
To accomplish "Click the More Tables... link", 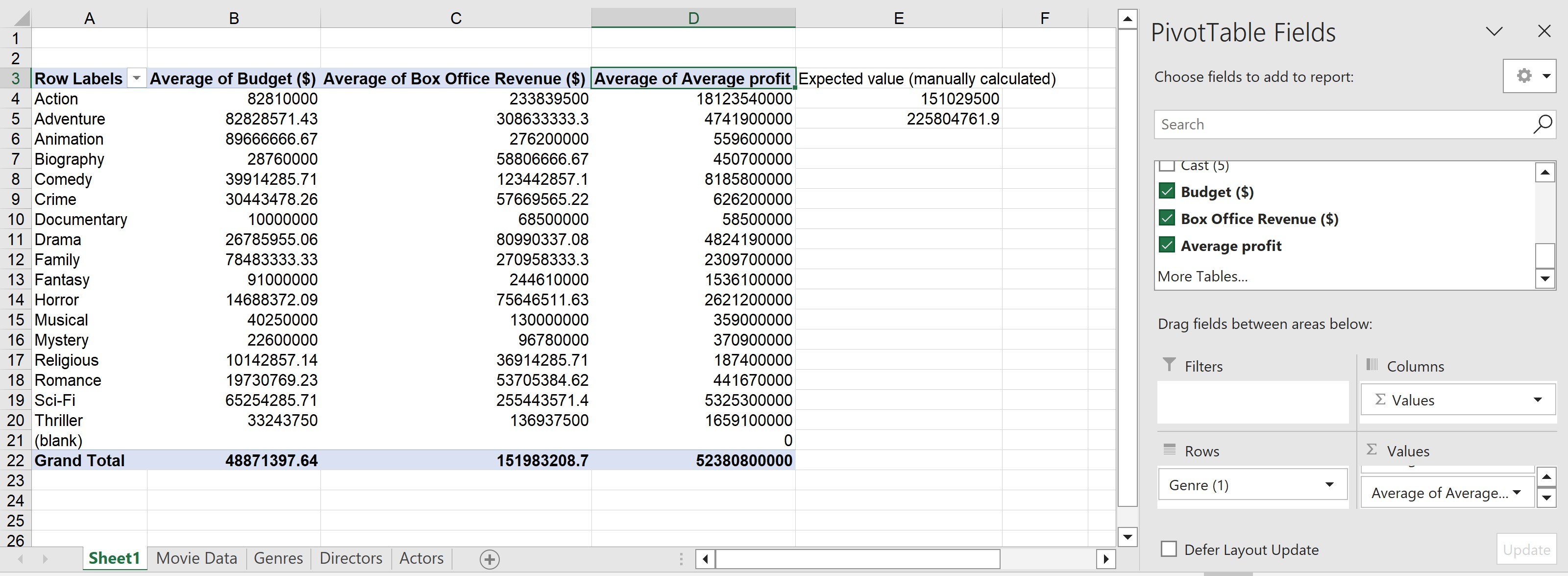I will pyautogui.click(x=1202, y=276).
